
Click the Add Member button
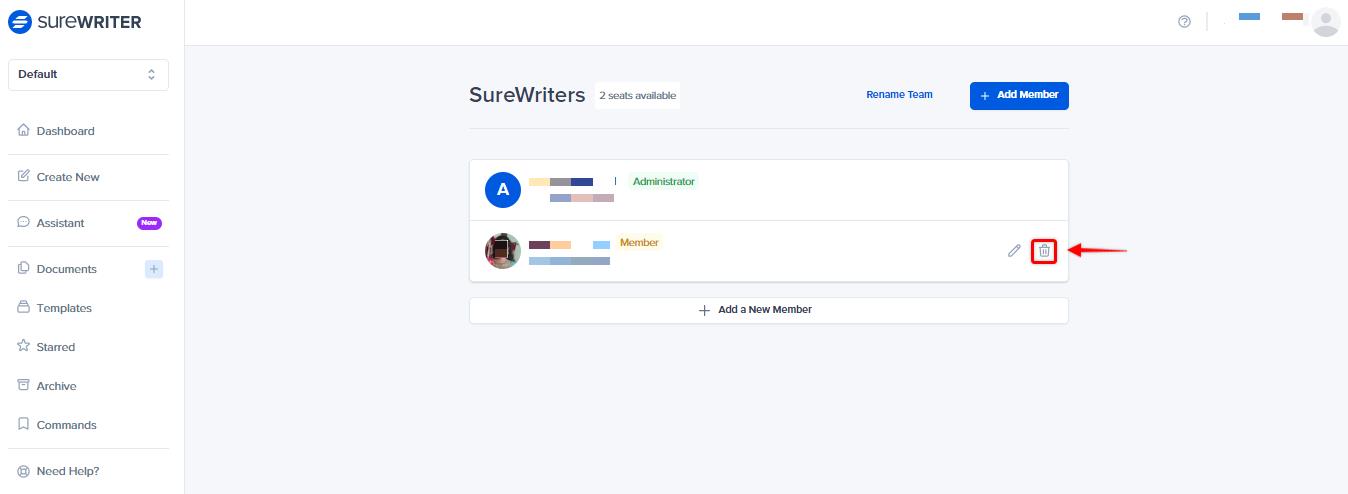(x=1019, y=95)
